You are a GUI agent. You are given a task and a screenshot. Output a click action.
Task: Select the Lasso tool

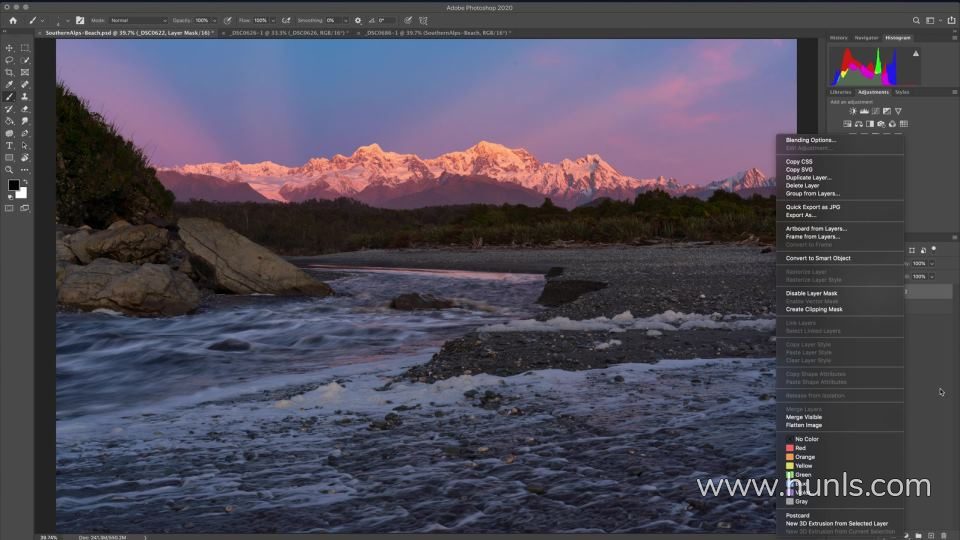click(9, 60)
